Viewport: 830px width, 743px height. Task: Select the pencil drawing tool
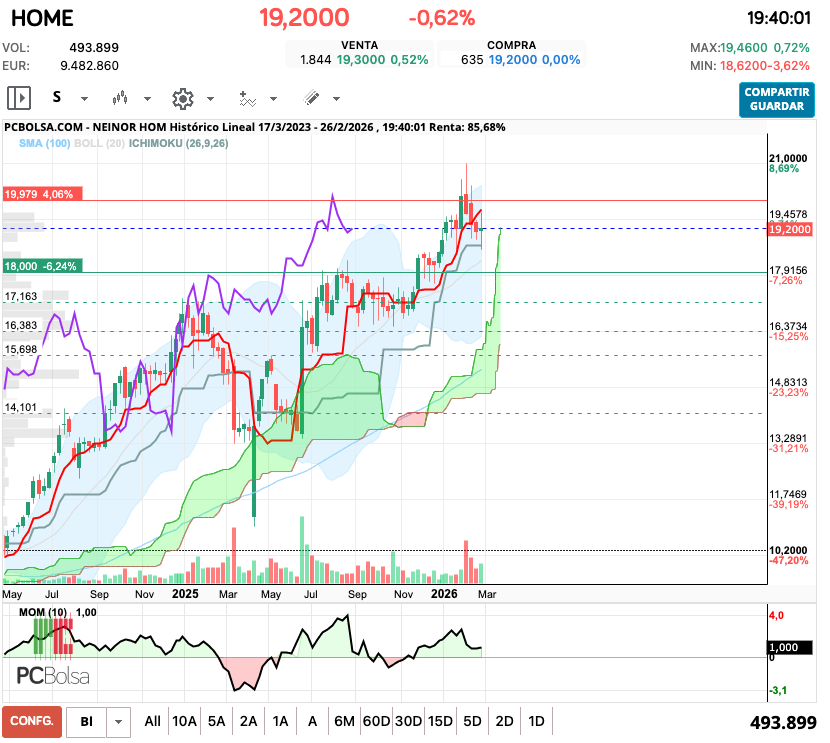tap(311, 98)
